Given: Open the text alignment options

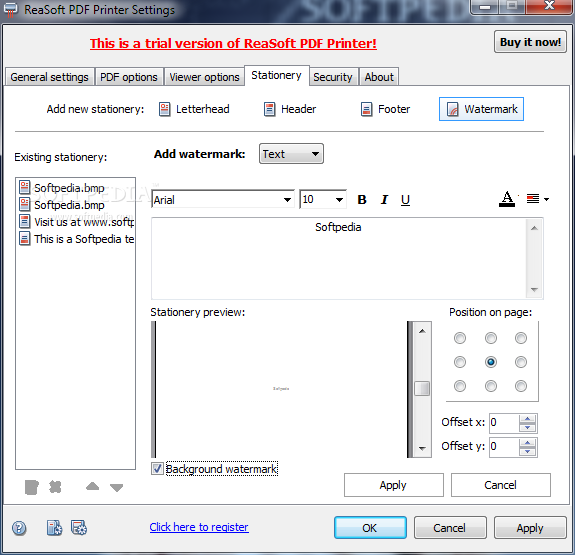Looking at the screenshot, I should 538,199.
